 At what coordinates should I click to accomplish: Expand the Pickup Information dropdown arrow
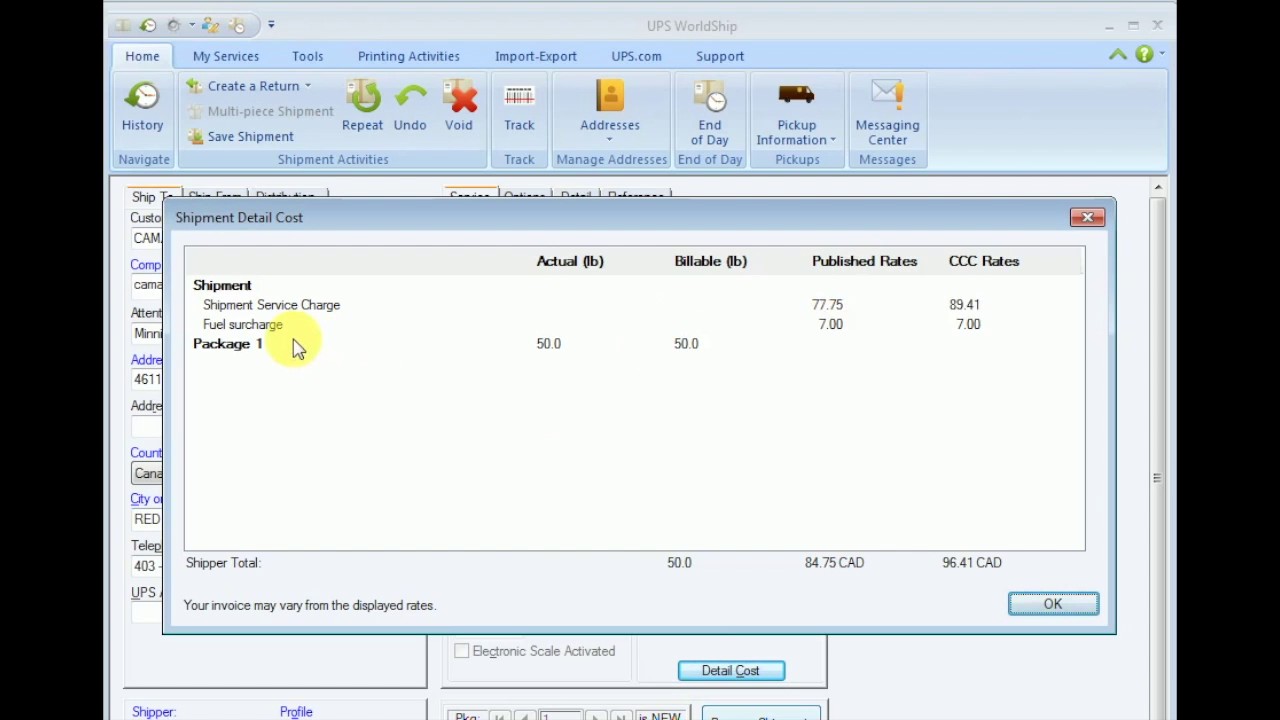click(833, 140)
